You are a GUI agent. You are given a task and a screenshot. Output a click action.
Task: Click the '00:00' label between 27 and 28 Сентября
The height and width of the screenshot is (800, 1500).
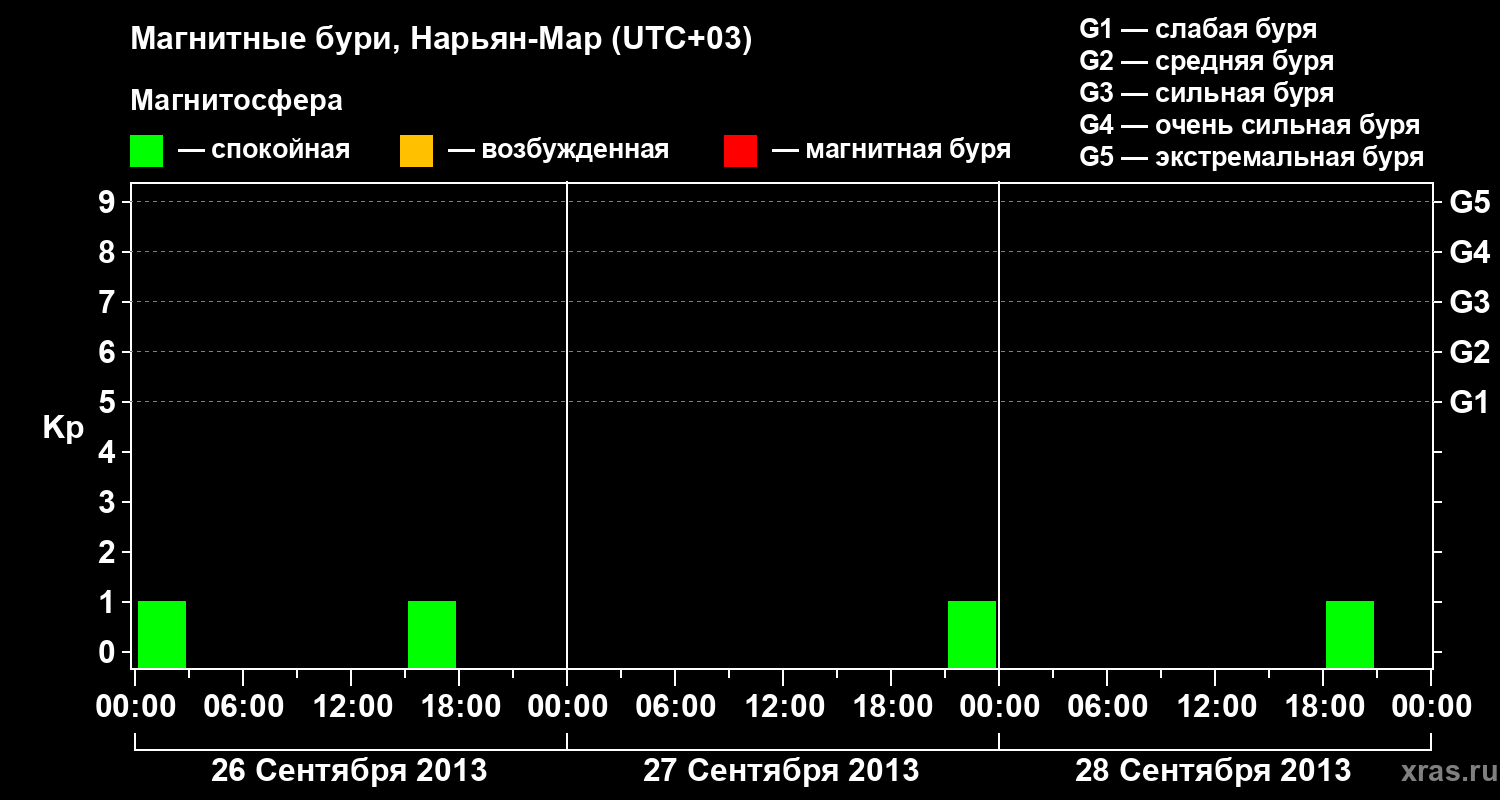click(999, 706)
